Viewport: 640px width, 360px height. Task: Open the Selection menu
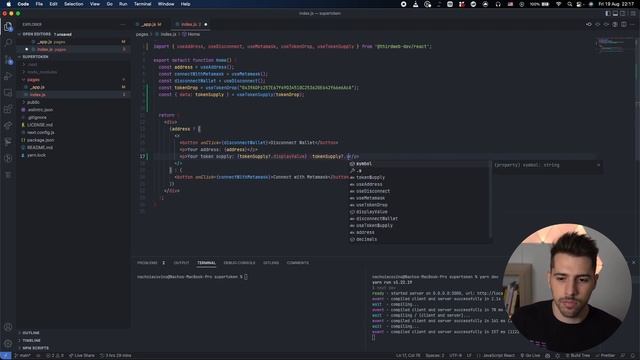[x=73, y=4]
